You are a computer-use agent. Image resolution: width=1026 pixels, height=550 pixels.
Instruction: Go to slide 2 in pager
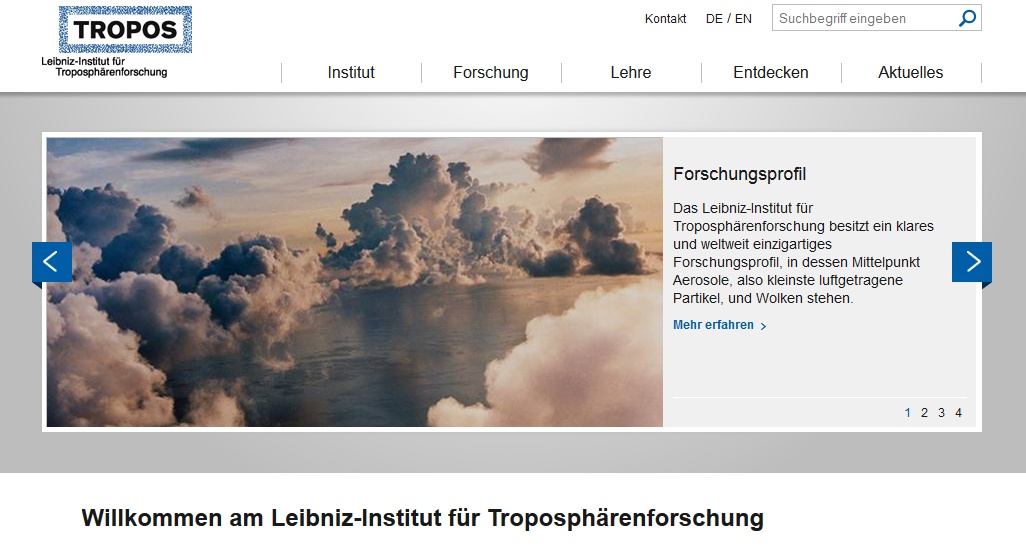coord(925,413)
